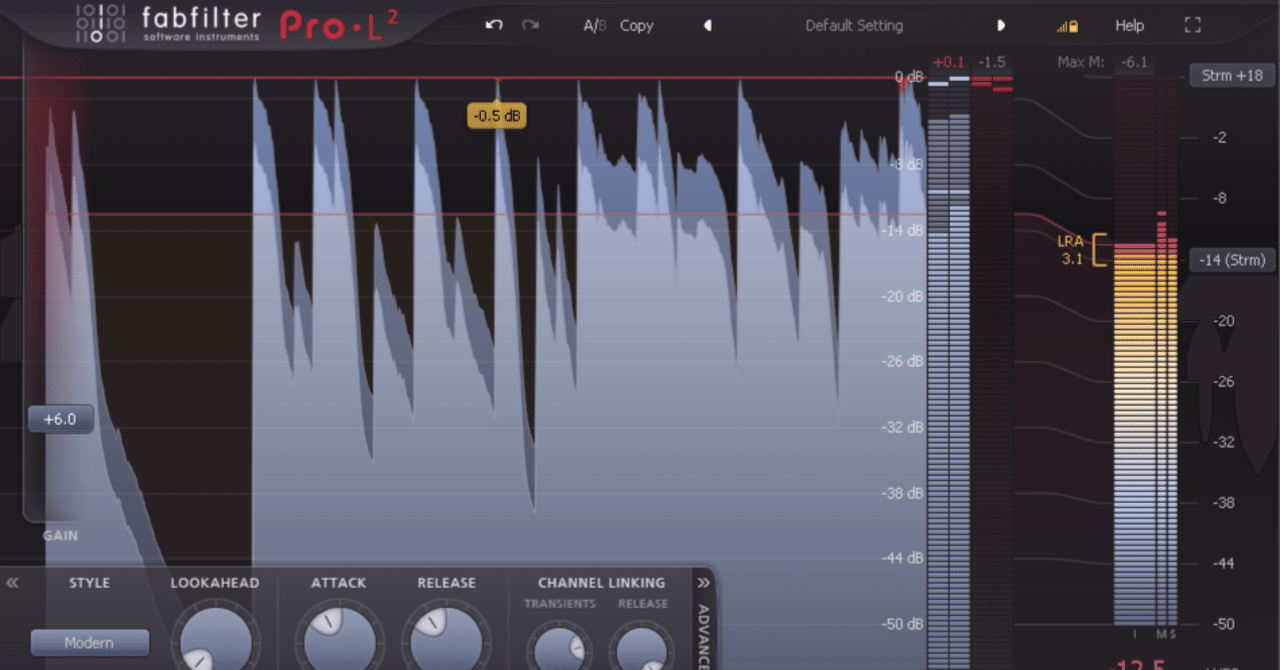Redo the last undone change
This screenshot has height=670, width=1280.
coord(530,25)
